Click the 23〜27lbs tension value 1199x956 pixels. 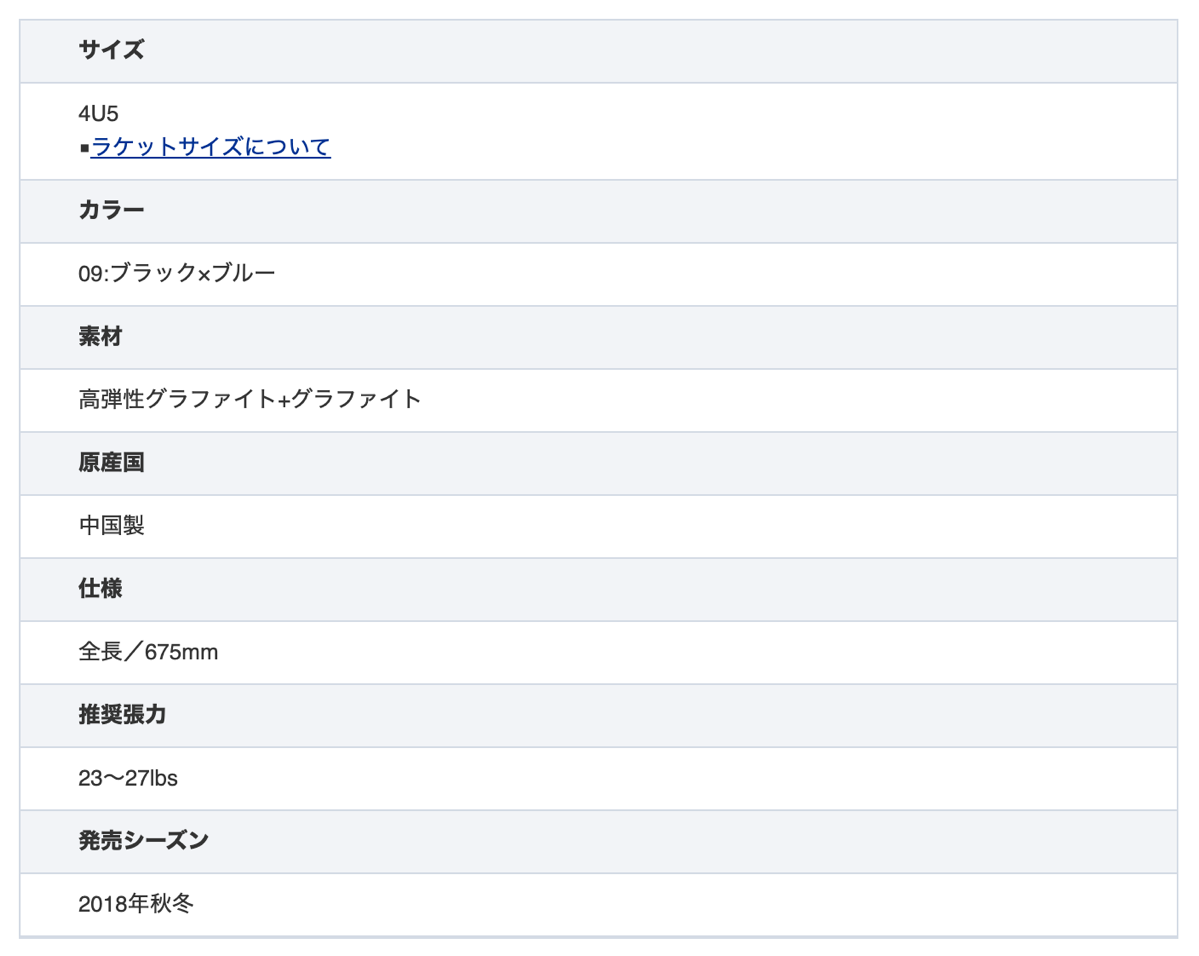click(128, 778)
